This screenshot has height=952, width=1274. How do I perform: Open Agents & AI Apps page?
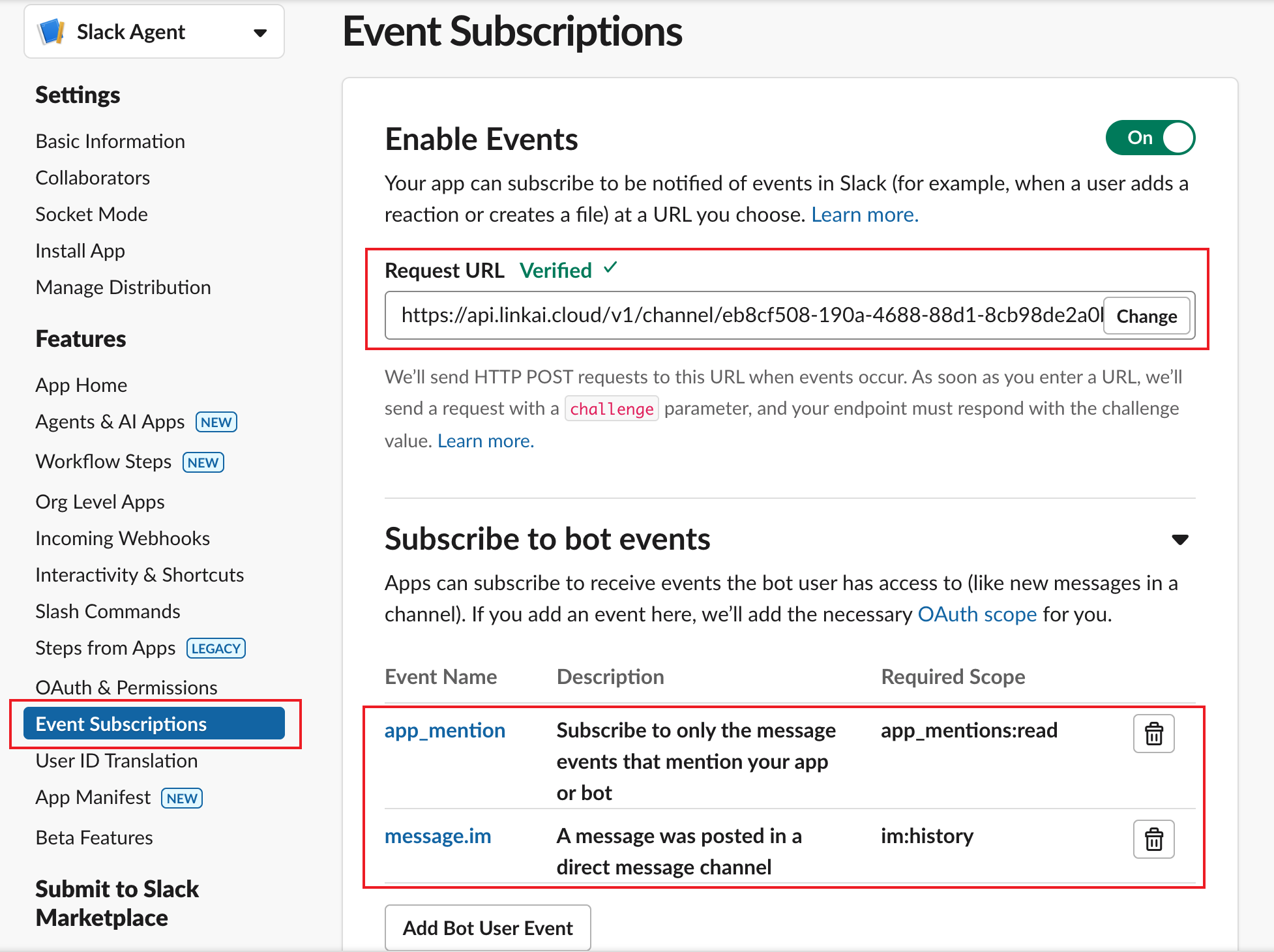pos(110,422)
